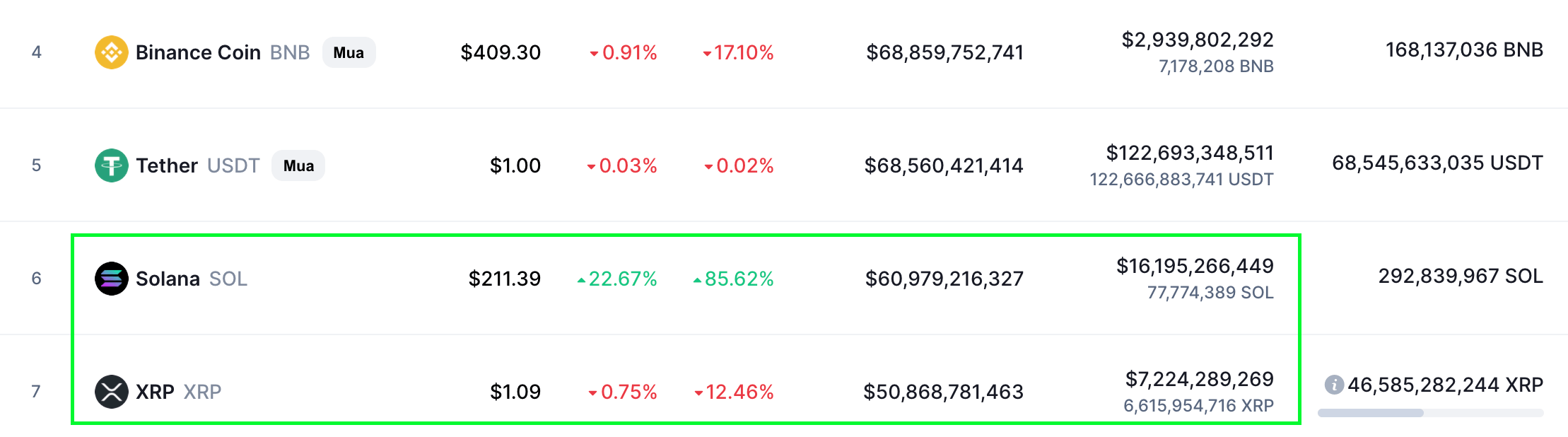Click the Binance Coin BNB logo icon
The height and width of the screenshot is (437, 1568).
pyautogui.click(x=112, y=52)
